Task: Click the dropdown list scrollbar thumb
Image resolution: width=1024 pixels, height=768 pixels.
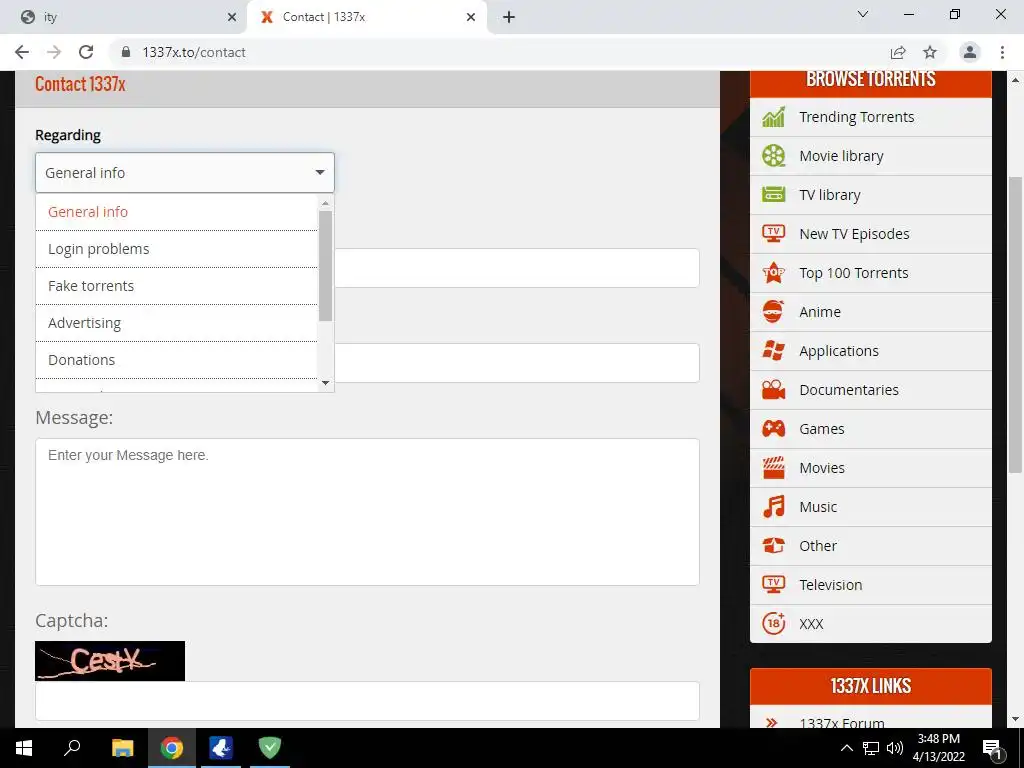Action: 325,265
